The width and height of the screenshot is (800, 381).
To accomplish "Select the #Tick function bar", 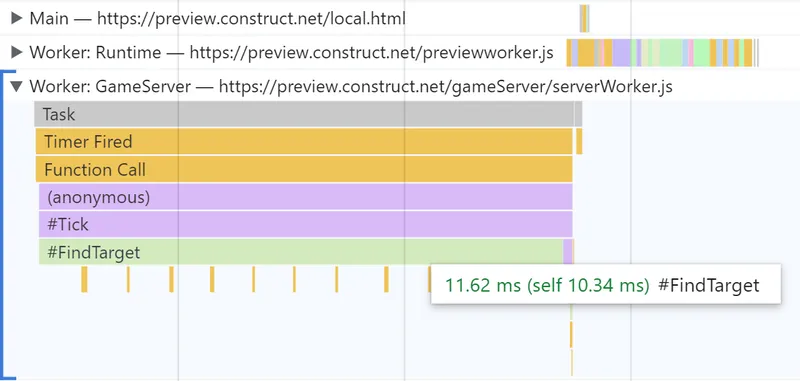I will tap(306, 224).
